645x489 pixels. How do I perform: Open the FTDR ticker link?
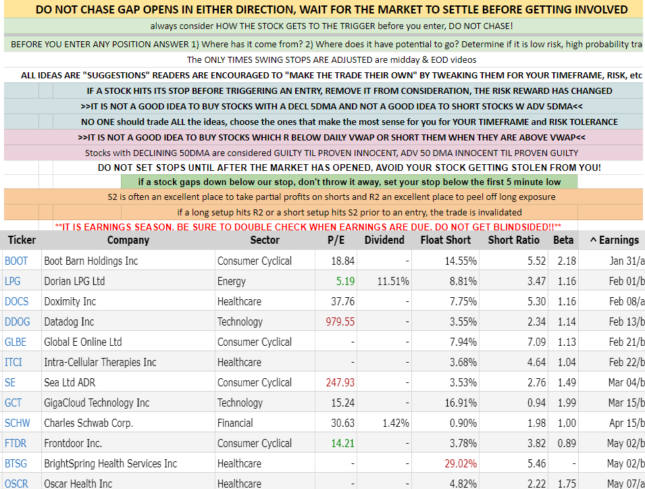point(16,443)
